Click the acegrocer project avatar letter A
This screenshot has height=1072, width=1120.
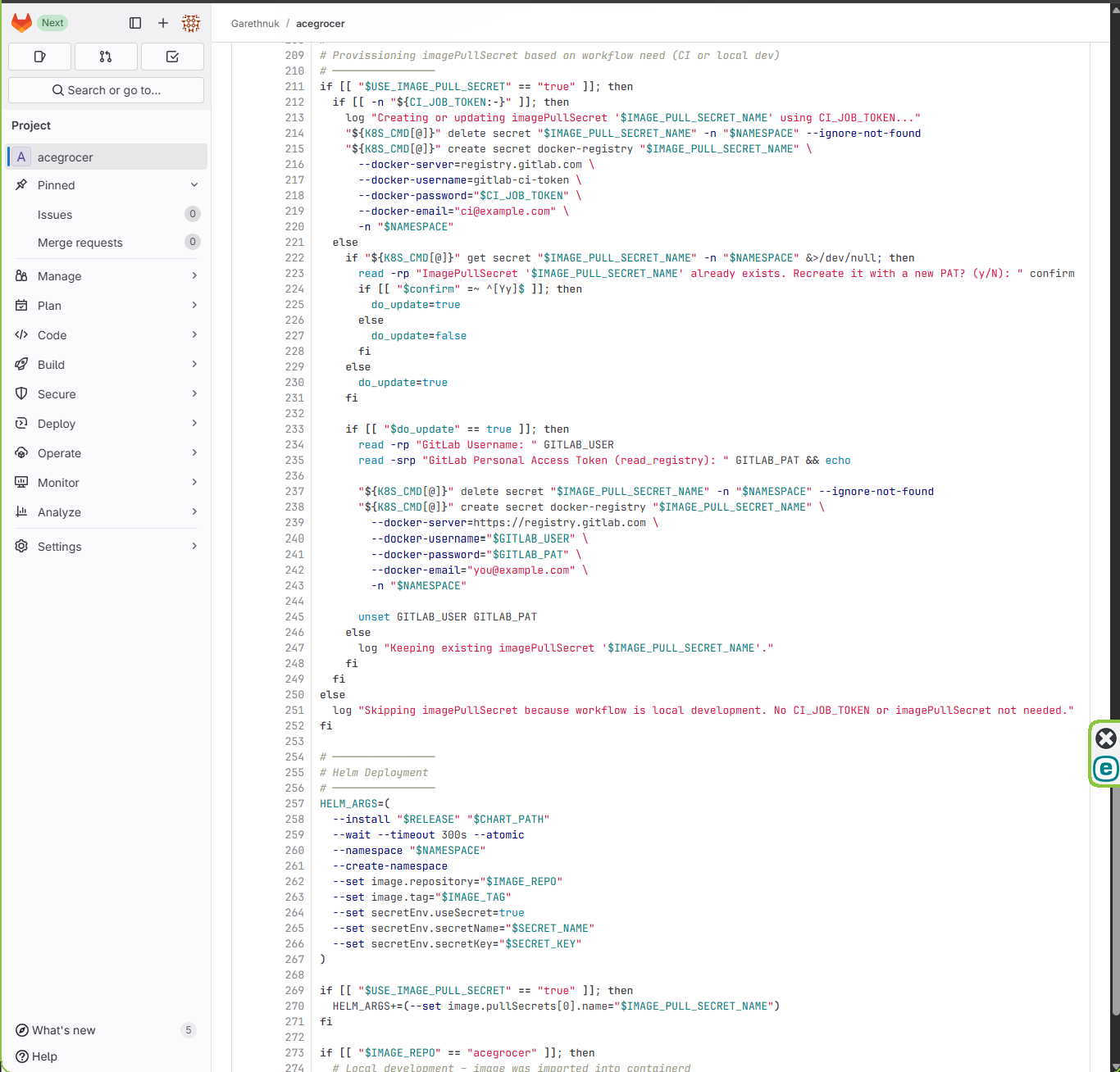pos(21,157)
